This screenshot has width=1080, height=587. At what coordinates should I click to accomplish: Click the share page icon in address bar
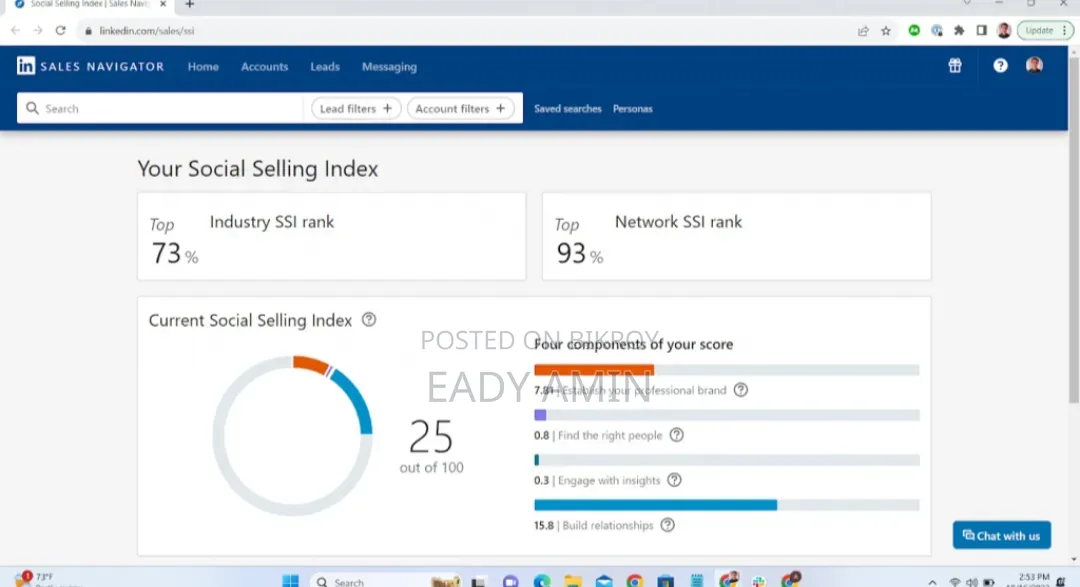point(863,30)
